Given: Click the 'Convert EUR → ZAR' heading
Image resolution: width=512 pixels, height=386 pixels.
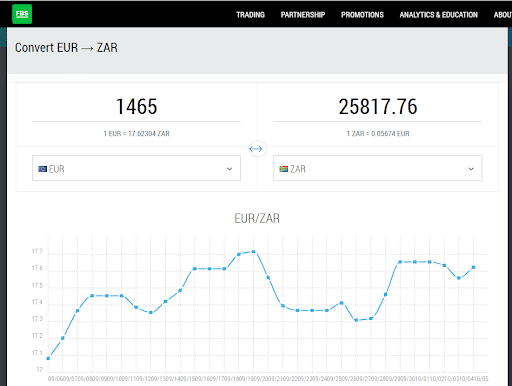Looking at the screenshot, I should [x=66, y=48].
